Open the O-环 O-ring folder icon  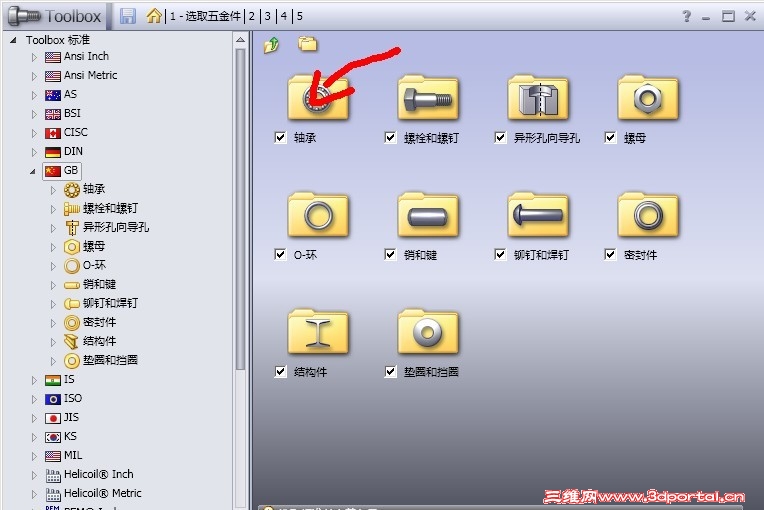tap(318, 215)
